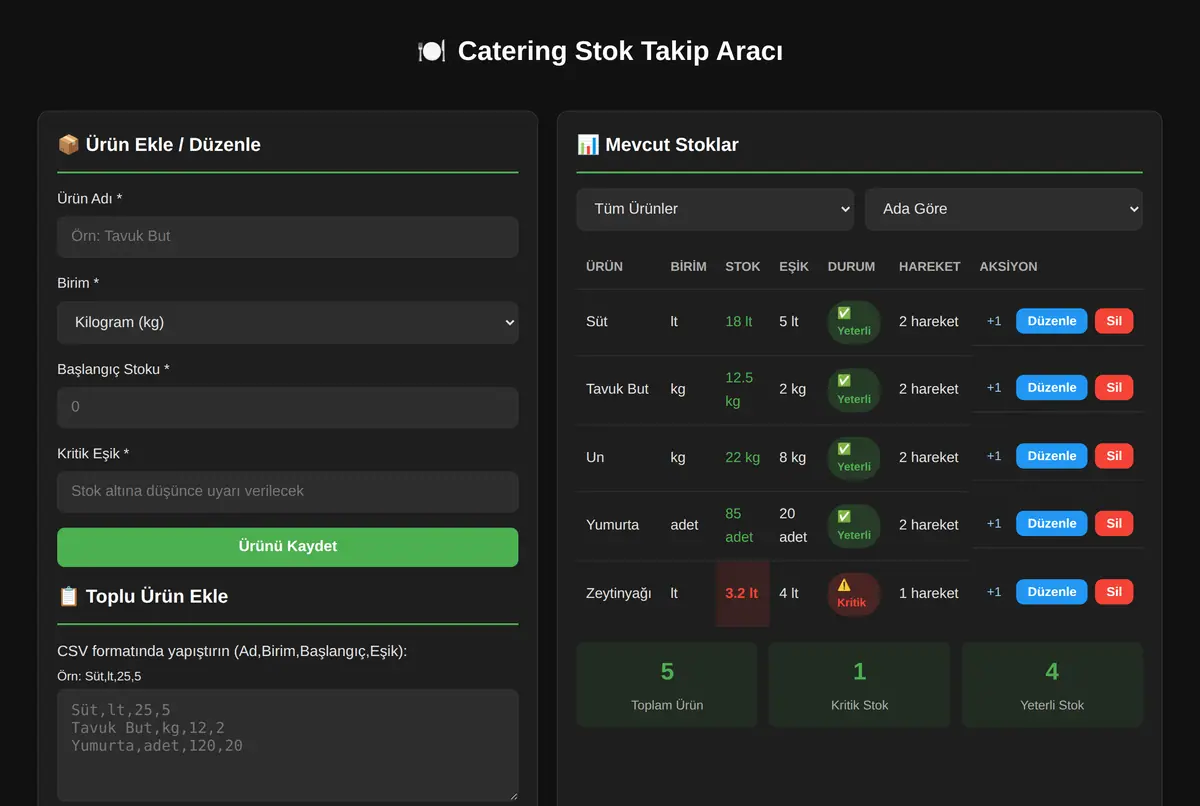Click +1 in the Yumurta row
Screen dimensions: 1200x806
coord(994,524)
